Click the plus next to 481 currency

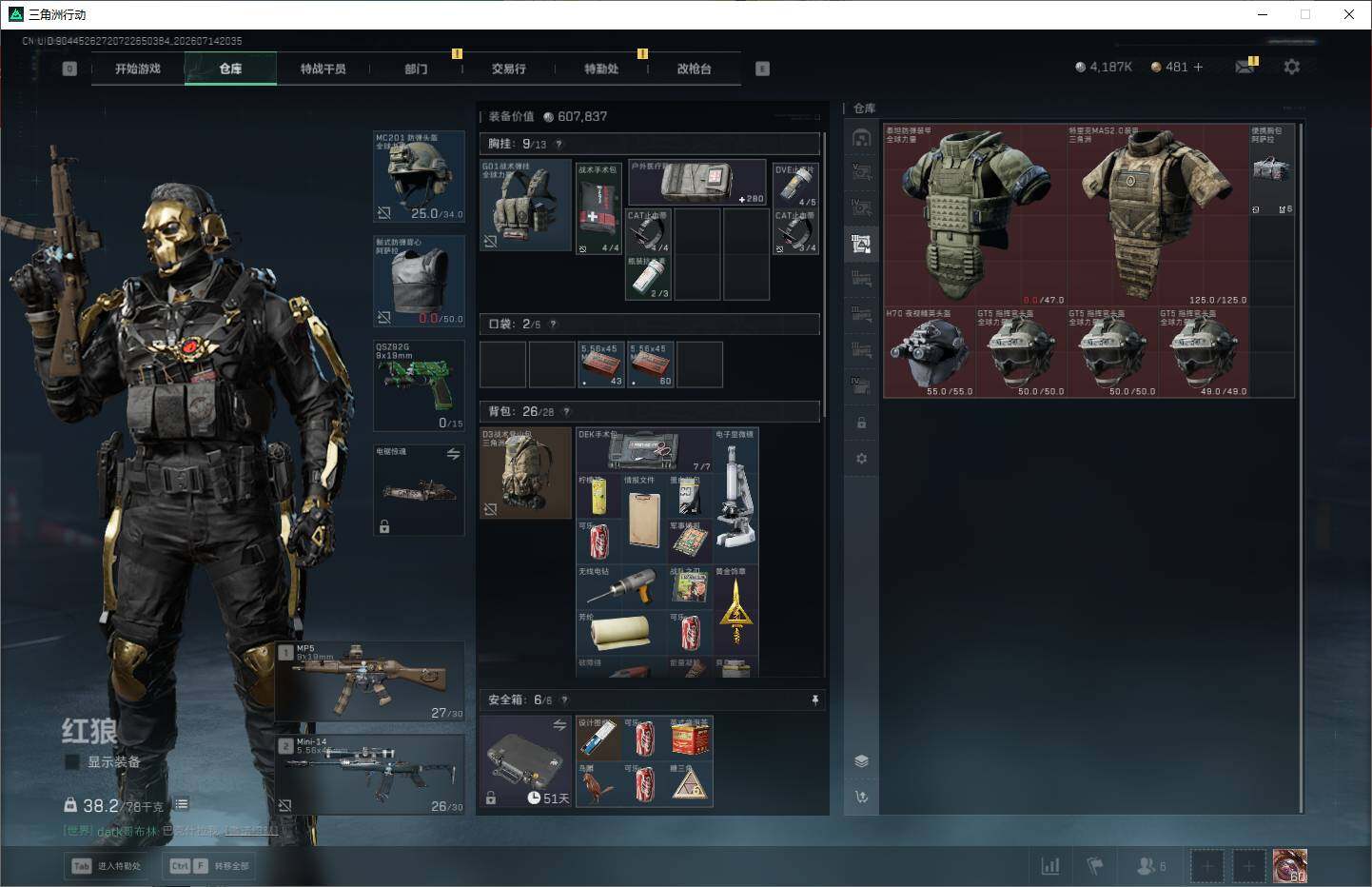tap(1198, 67)
